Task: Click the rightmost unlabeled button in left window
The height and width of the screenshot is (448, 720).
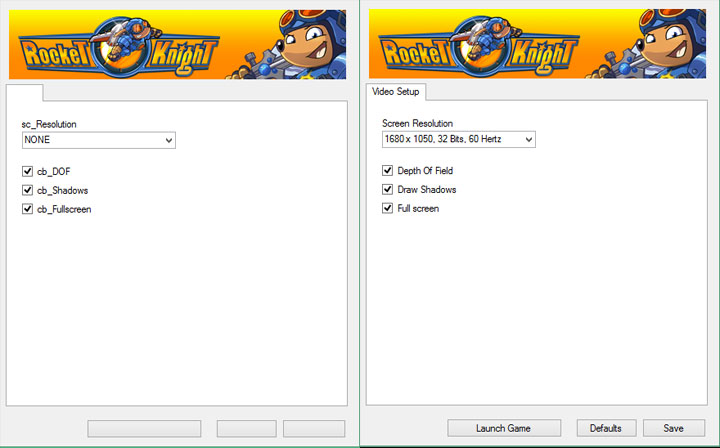Action: [313, 428]
